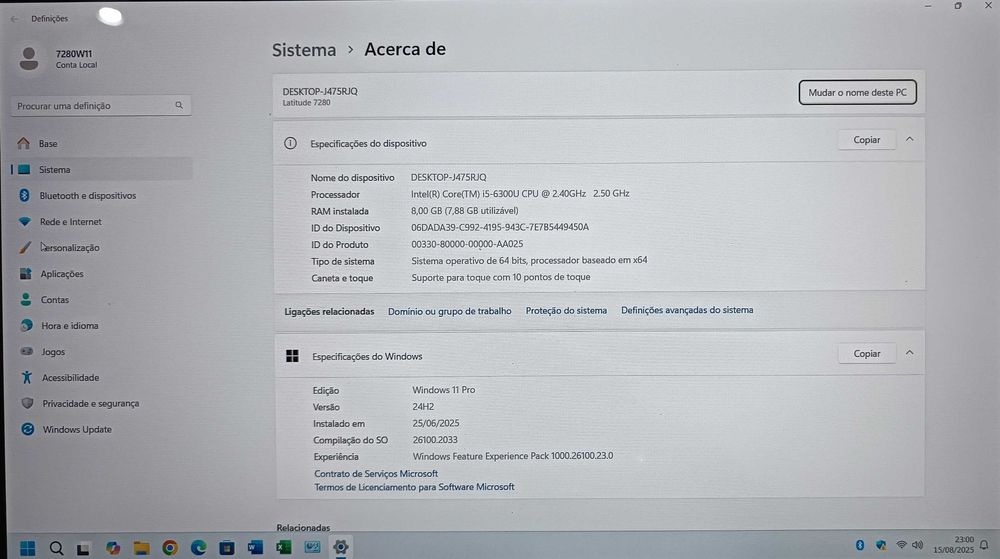Copy device specifications with Copiar
The width and height of the screenshot is (1000, 559).
(x=867, y=140)
